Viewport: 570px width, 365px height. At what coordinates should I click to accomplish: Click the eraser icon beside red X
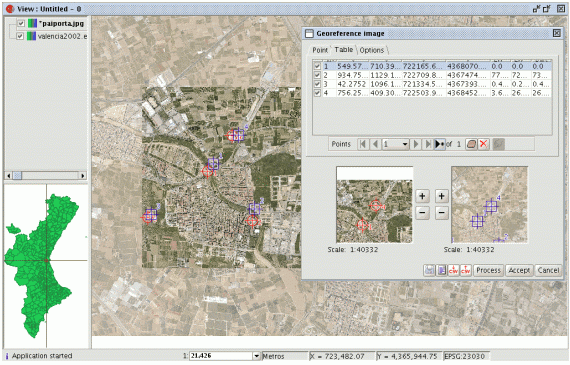point(471,144)
